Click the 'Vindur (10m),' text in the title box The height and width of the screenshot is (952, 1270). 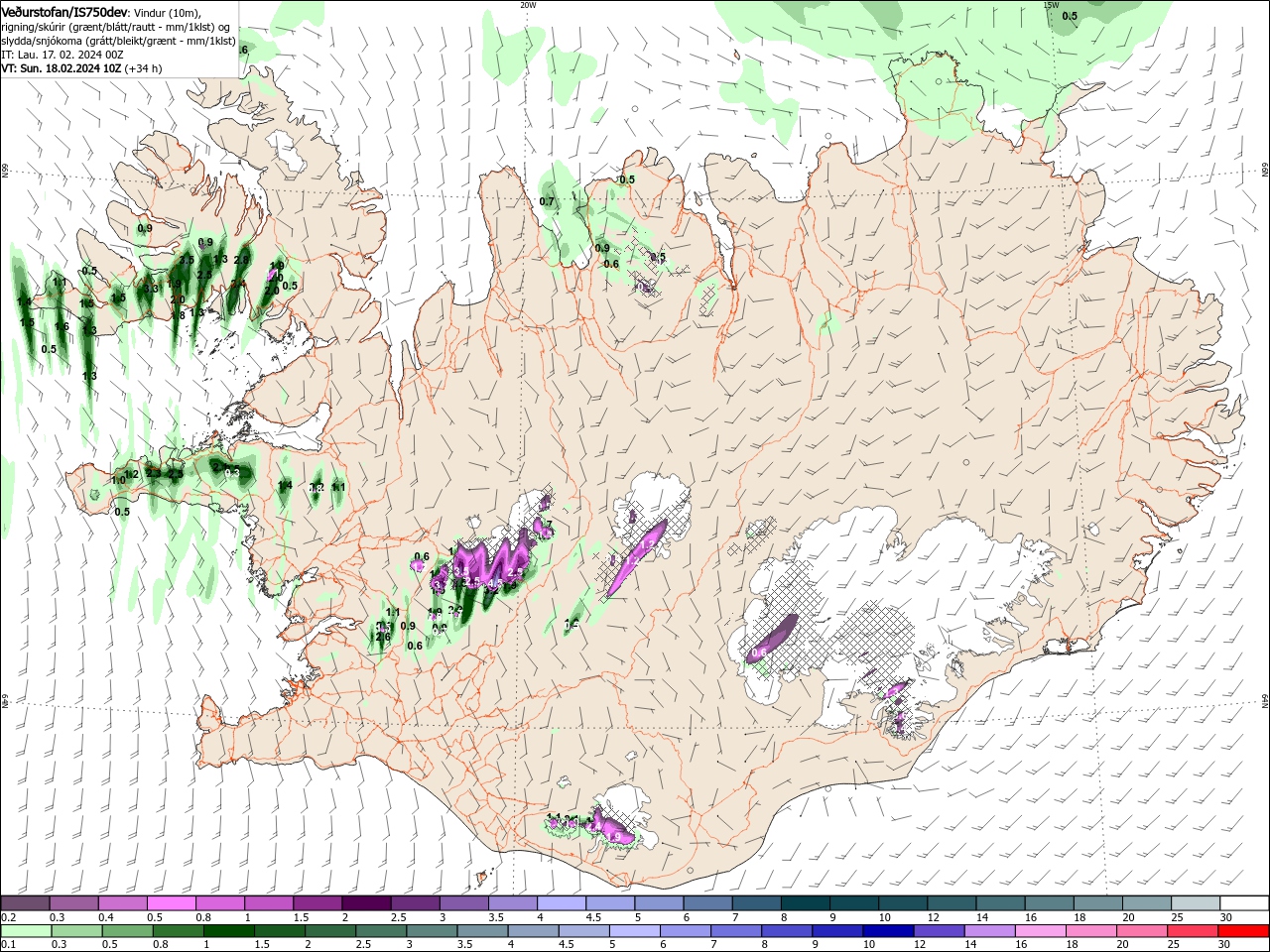coord(168,12)
